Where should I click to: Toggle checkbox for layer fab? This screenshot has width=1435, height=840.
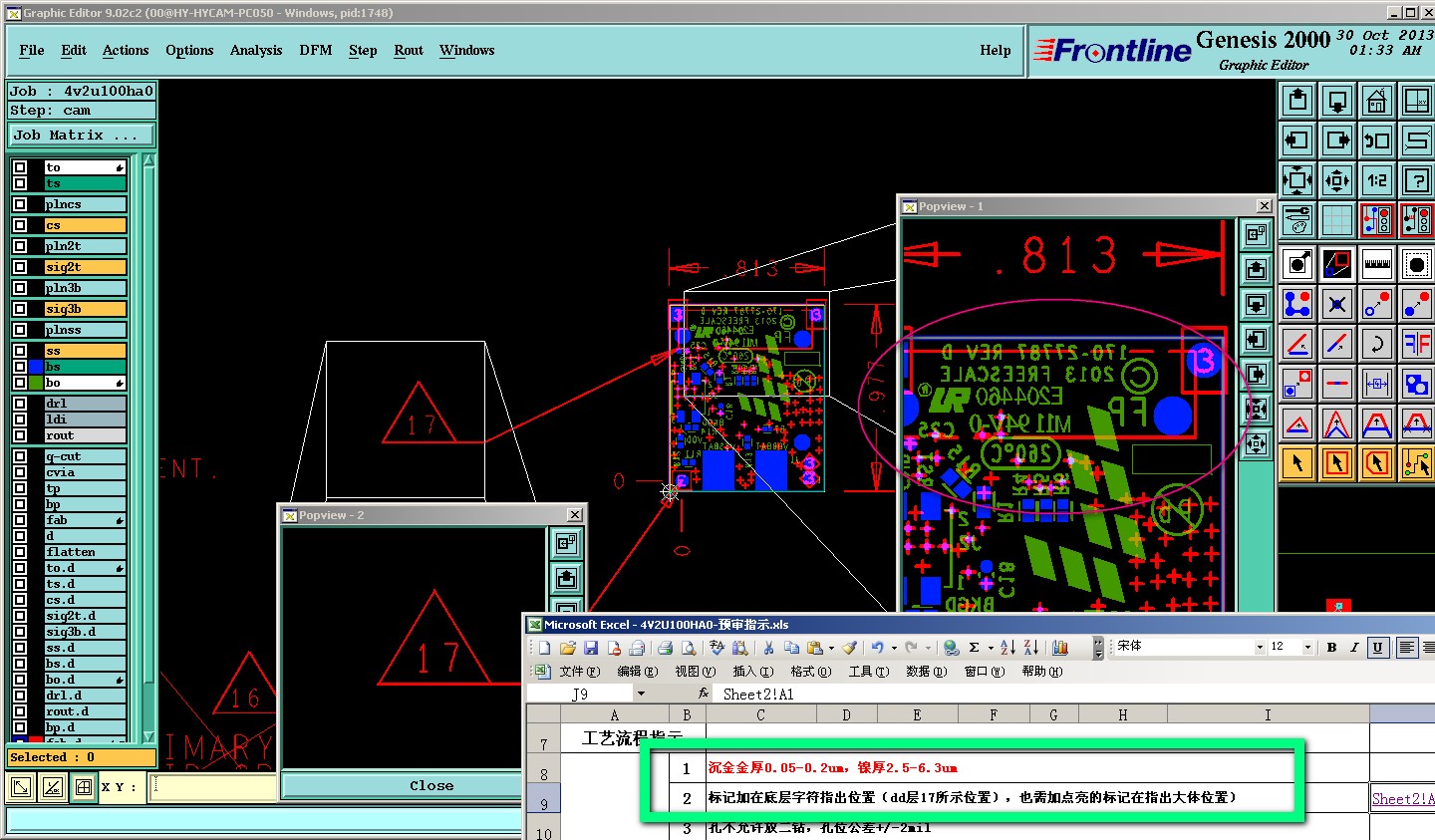tap(20, 520)
